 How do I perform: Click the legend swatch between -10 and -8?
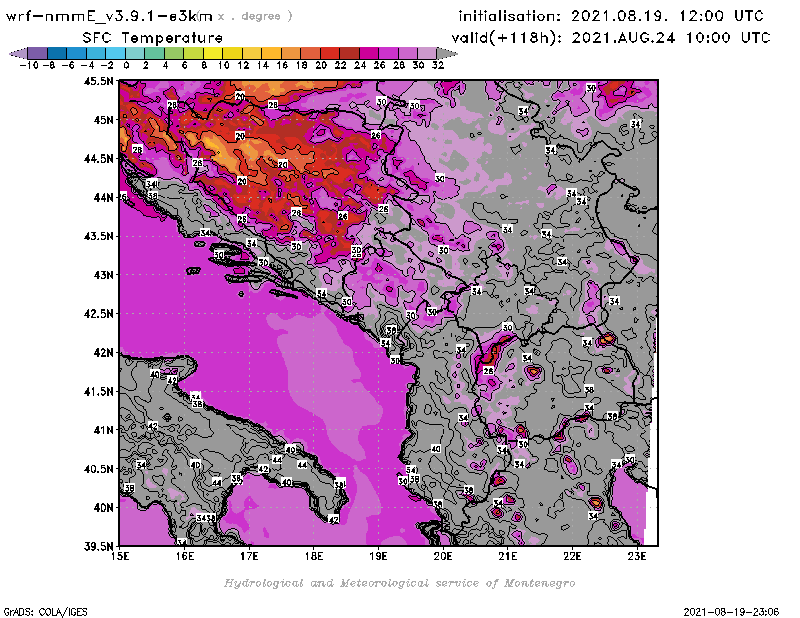(x=38, y=53)
